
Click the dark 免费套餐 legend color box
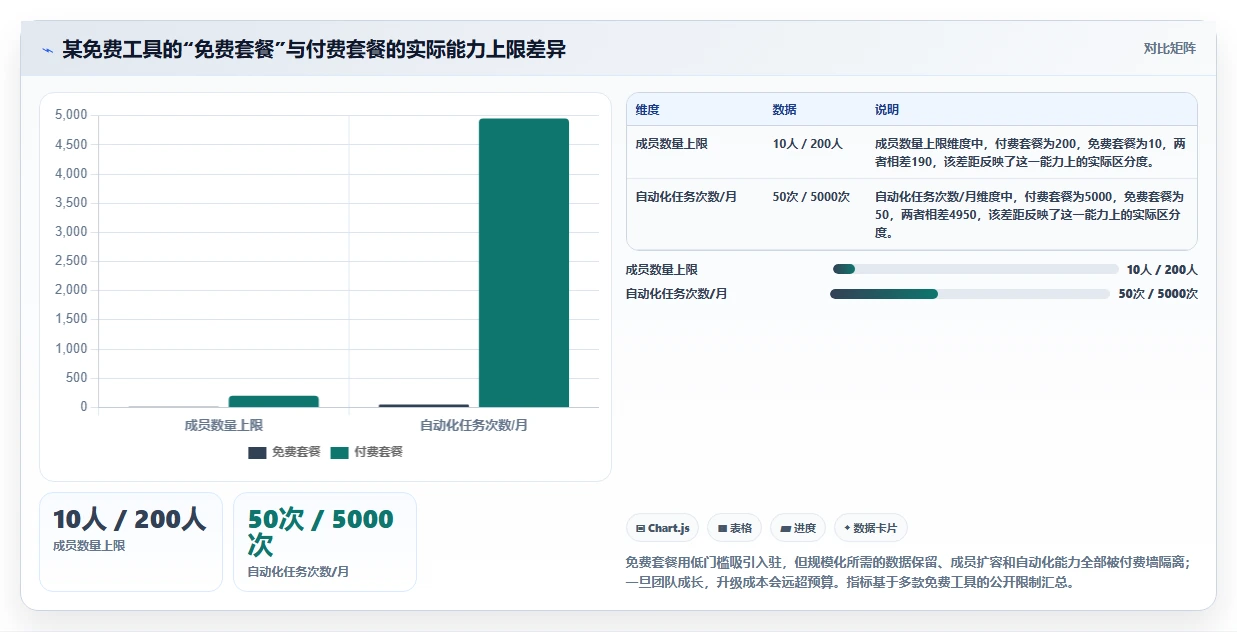257,453
